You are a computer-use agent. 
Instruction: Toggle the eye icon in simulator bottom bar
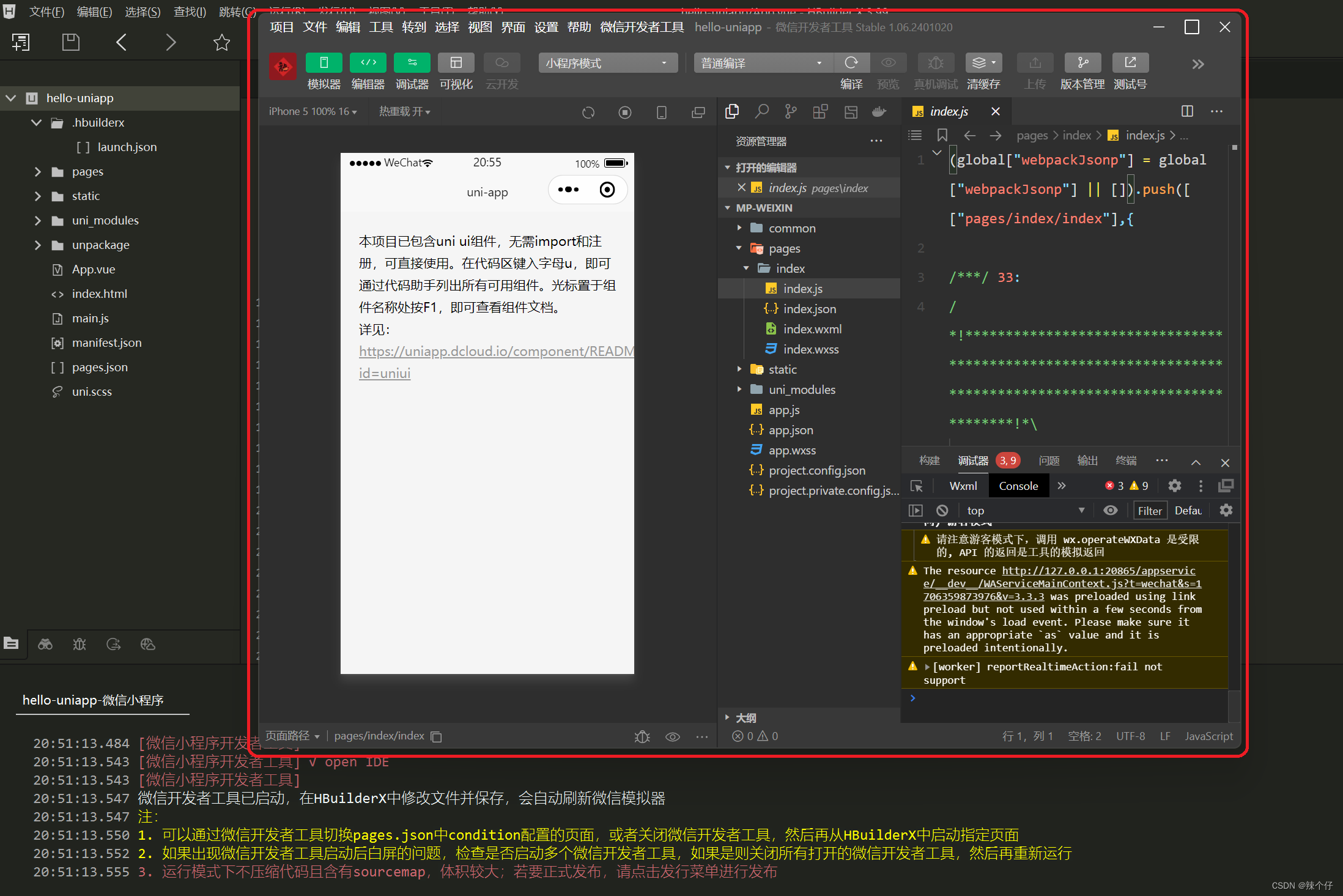coord(672,736)
